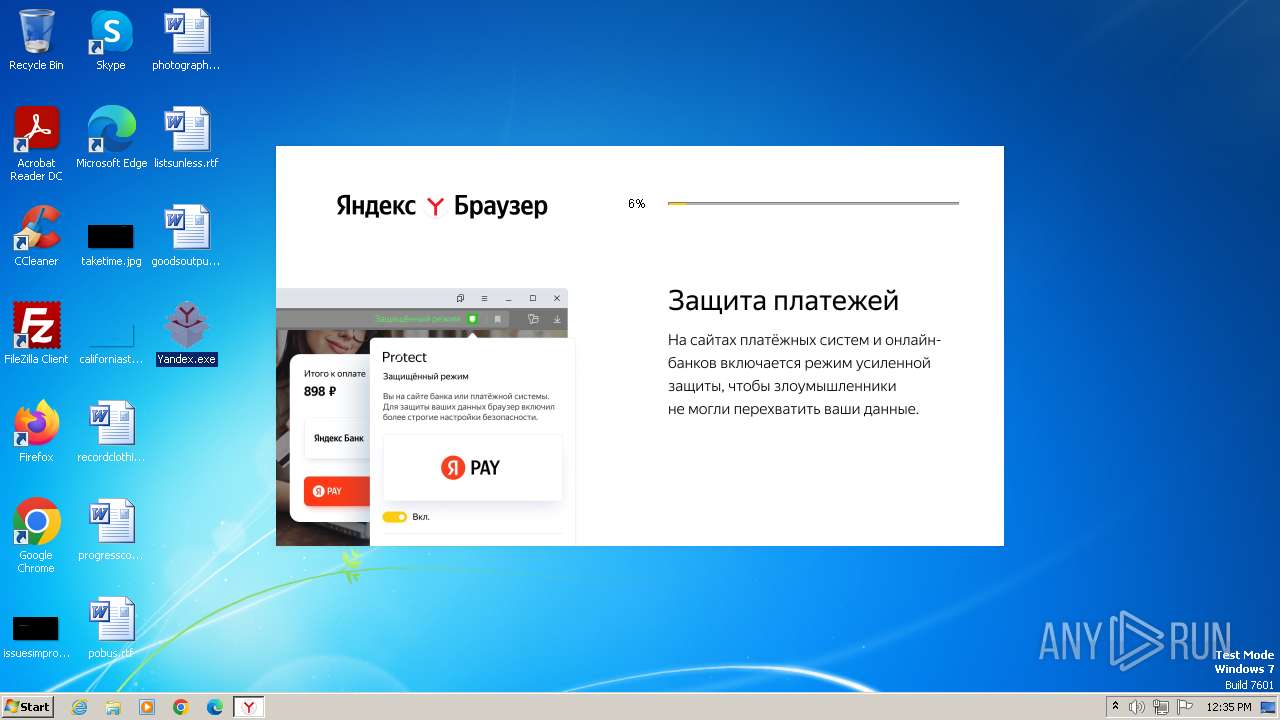The image size is (1280, 720).
Task: Launch the Skype desktop shortcut
Action: tap(110, 40)
